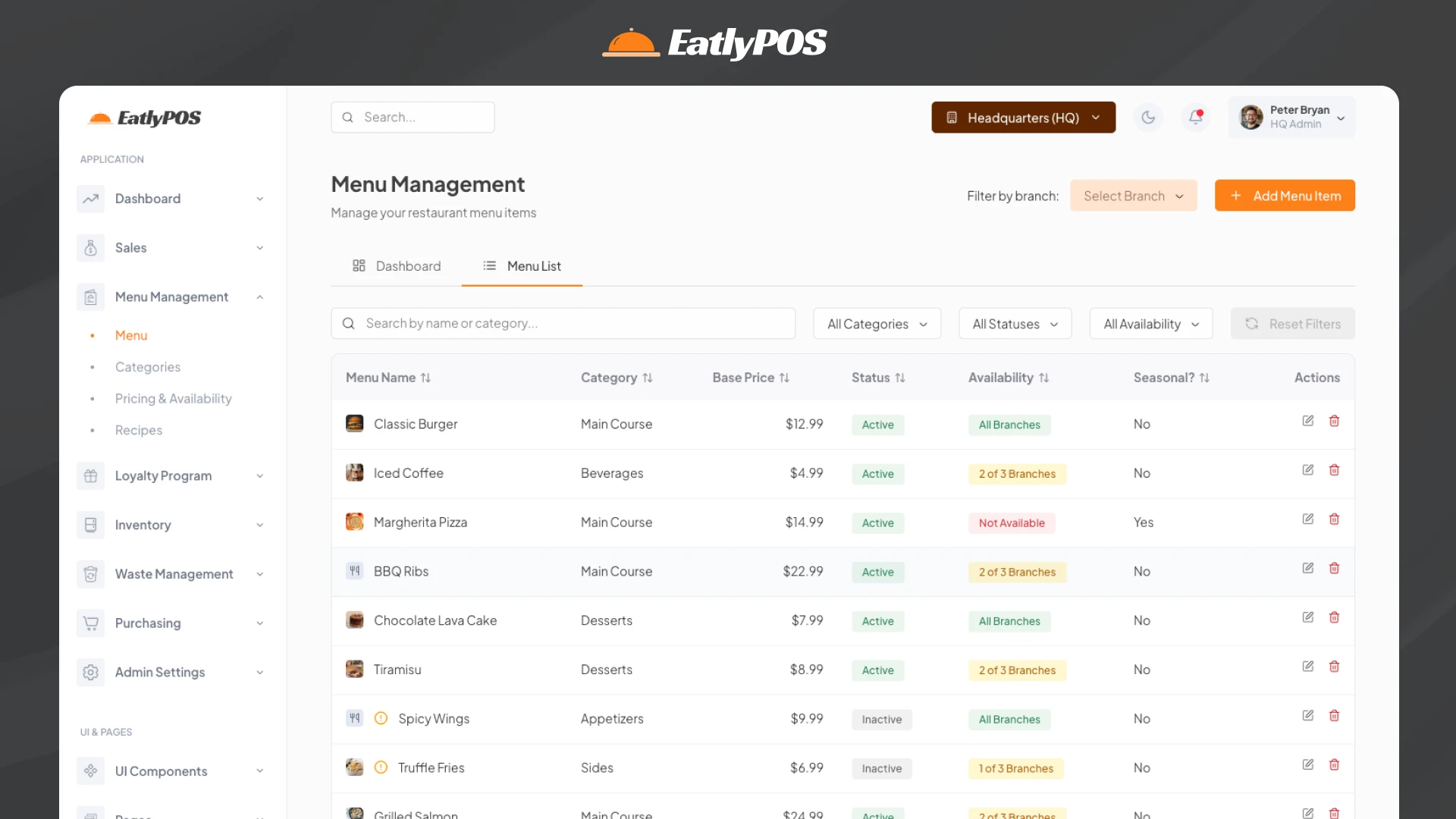This screenshot has width=1456, height=819.
Task: Delete the Chocolate Lava Cake item
Action: [x=1334, y=617]
